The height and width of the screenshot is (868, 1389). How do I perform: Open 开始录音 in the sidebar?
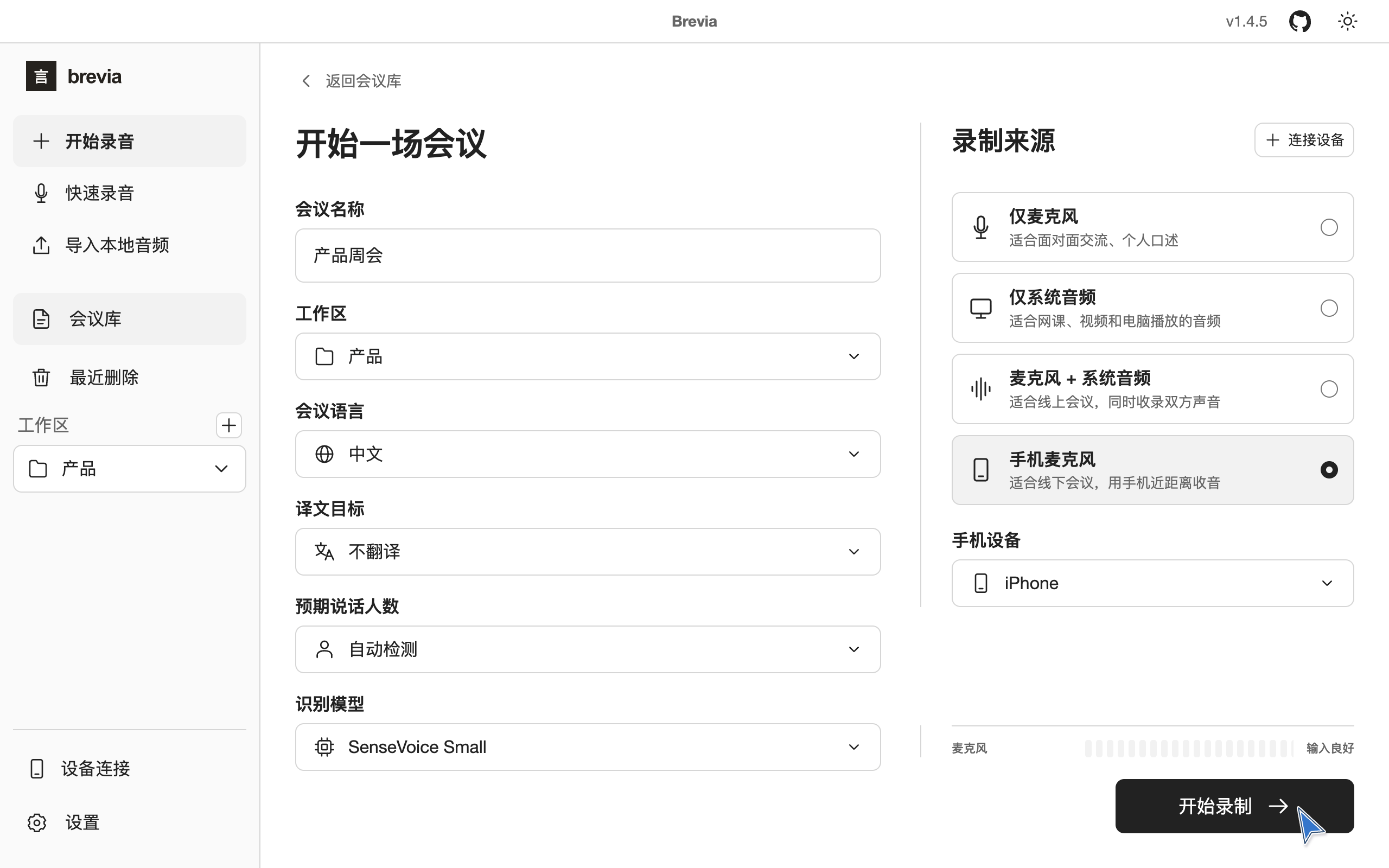(x=130, y=141)
